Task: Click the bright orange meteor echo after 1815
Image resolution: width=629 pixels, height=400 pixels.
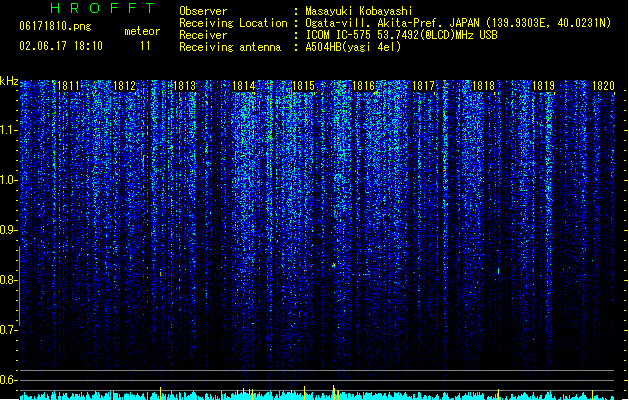Action: point(333,265)
